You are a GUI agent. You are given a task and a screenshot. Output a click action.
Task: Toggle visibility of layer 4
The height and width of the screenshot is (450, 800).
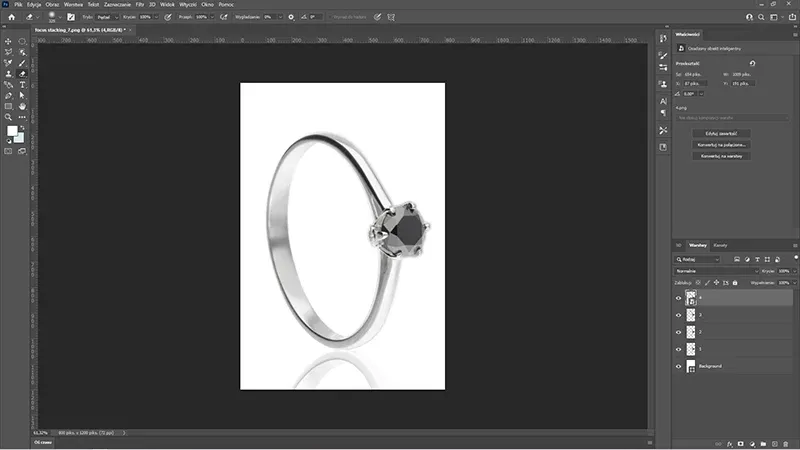[679, 298]
